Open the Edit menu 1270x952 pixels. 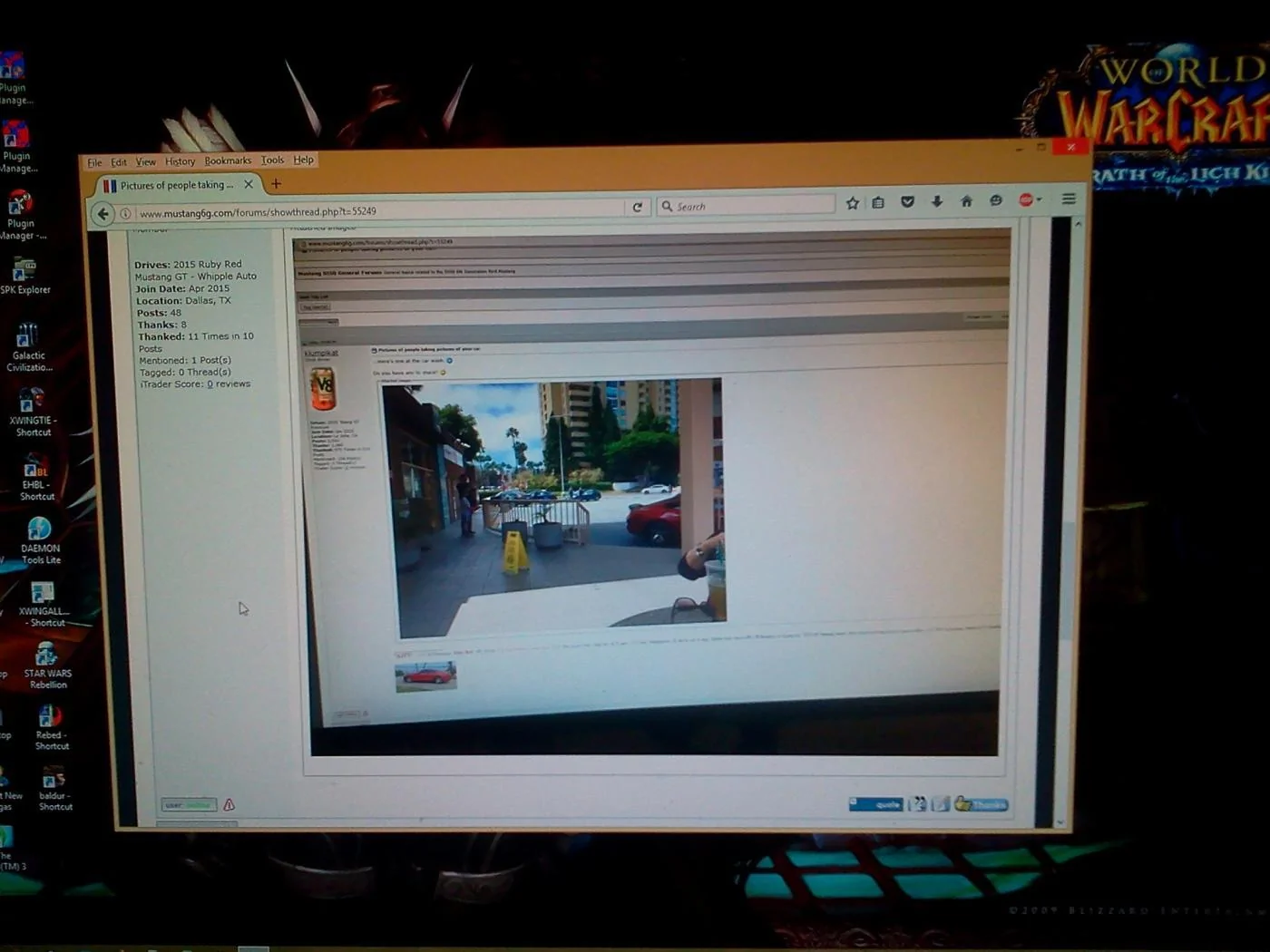click(x=119, y=162)
